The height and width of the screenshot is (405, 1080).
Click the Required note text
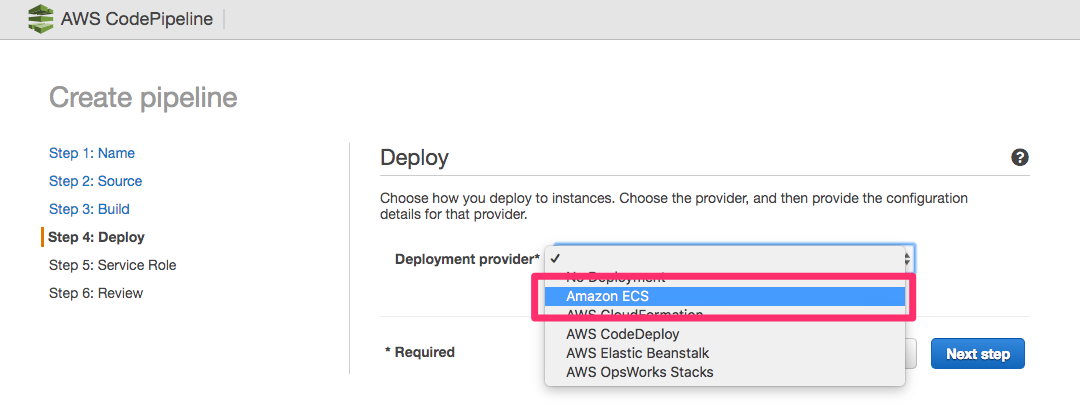point(419,352)
